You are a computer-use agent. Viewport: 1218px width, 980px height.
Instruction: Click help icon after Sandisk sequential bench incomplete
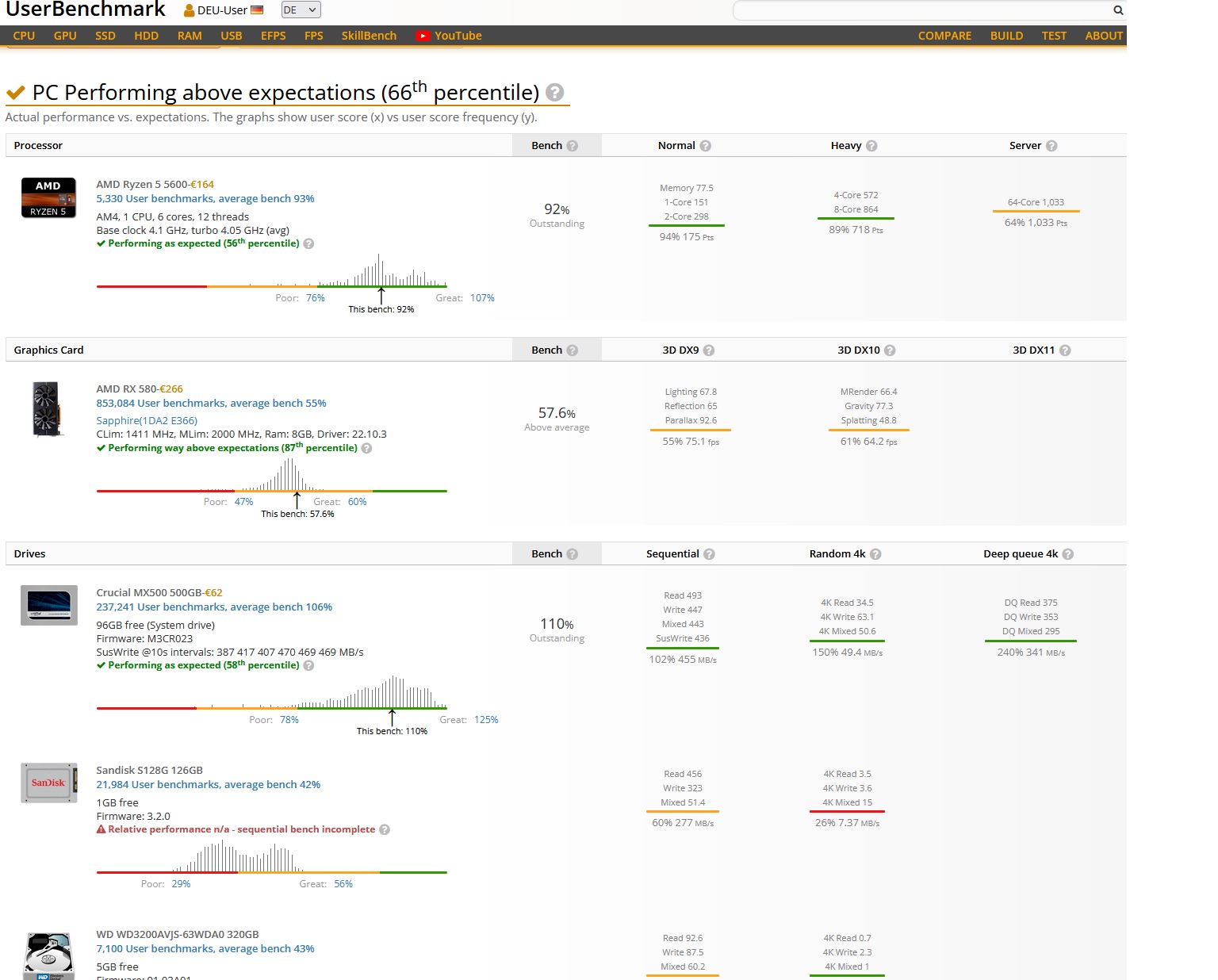[385, 830]
